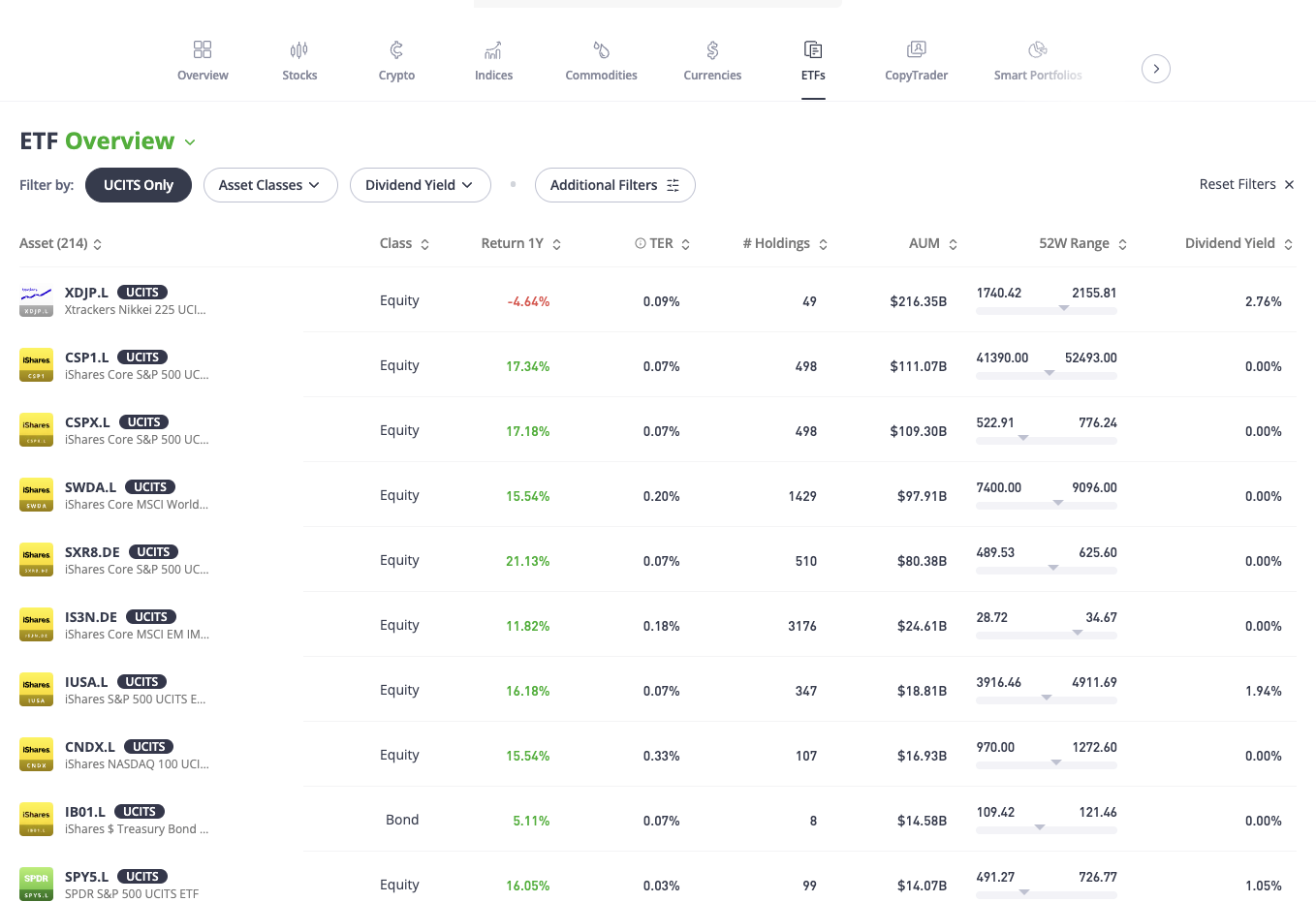The image size is (1316, 902).
Task: Open the Asset Classes dropdown
Action: pyautogui.click(x=270, y=185)
